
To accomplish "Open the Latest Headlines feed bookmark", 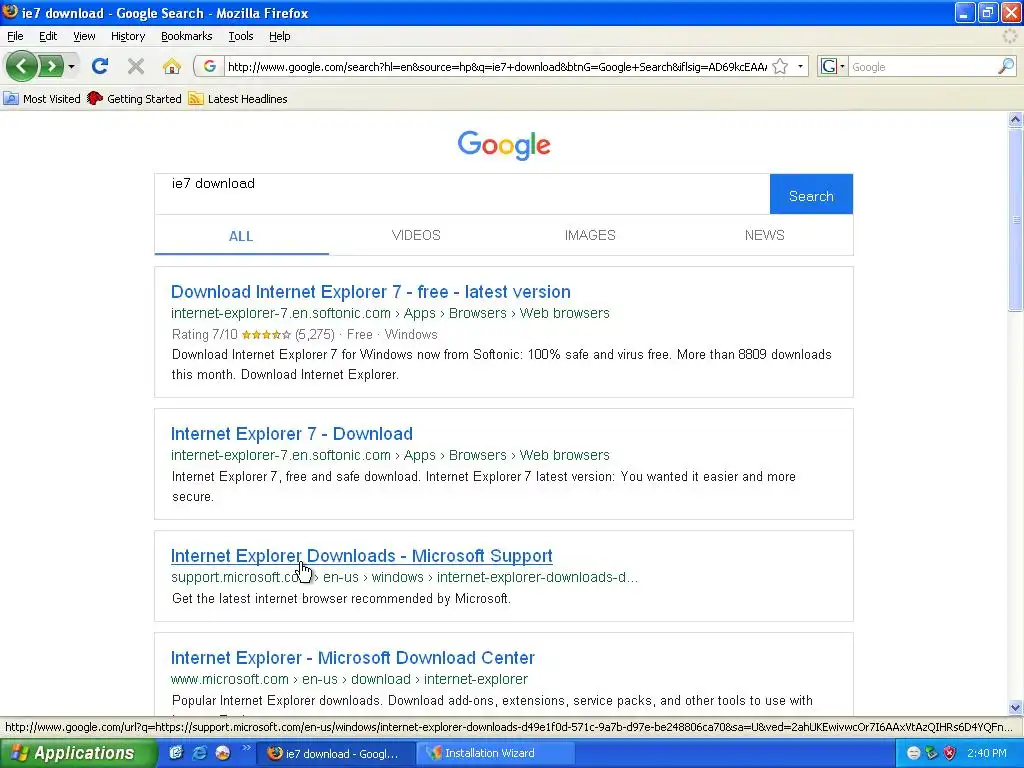I will click(238, 99).
